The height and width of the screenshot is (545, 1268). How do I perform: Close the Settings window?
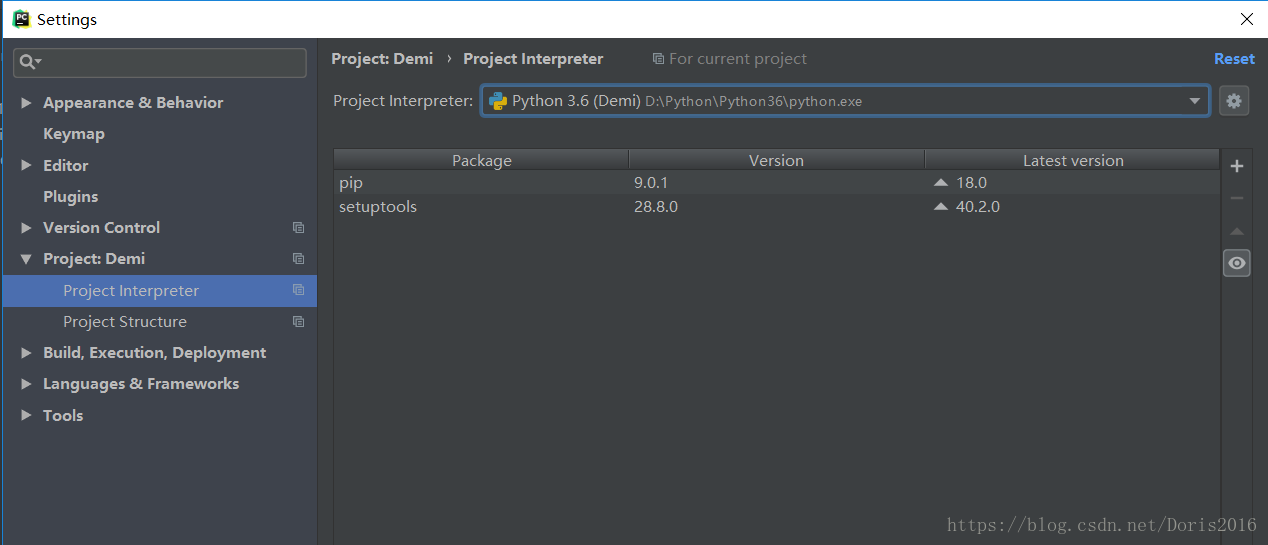click(1246, 19)
